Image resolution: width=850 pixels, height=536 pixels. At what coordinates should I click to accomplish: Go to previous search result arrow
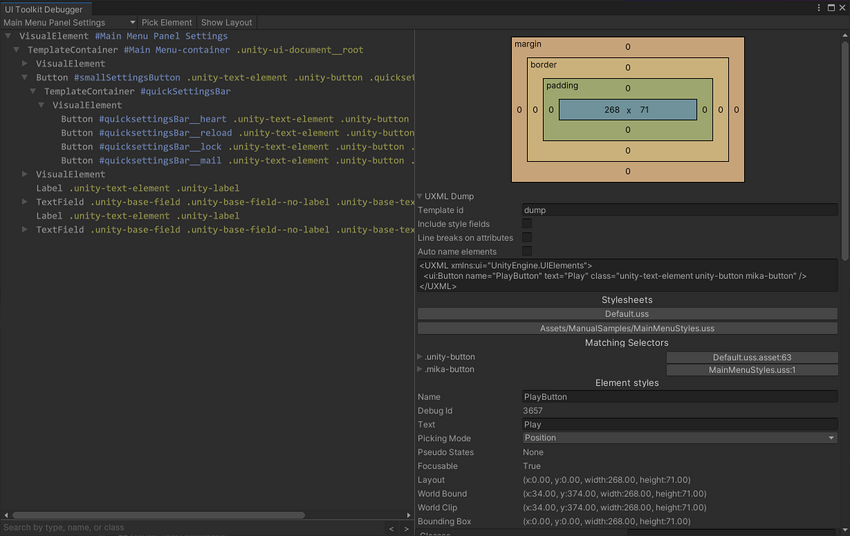(x=392, y=528)
